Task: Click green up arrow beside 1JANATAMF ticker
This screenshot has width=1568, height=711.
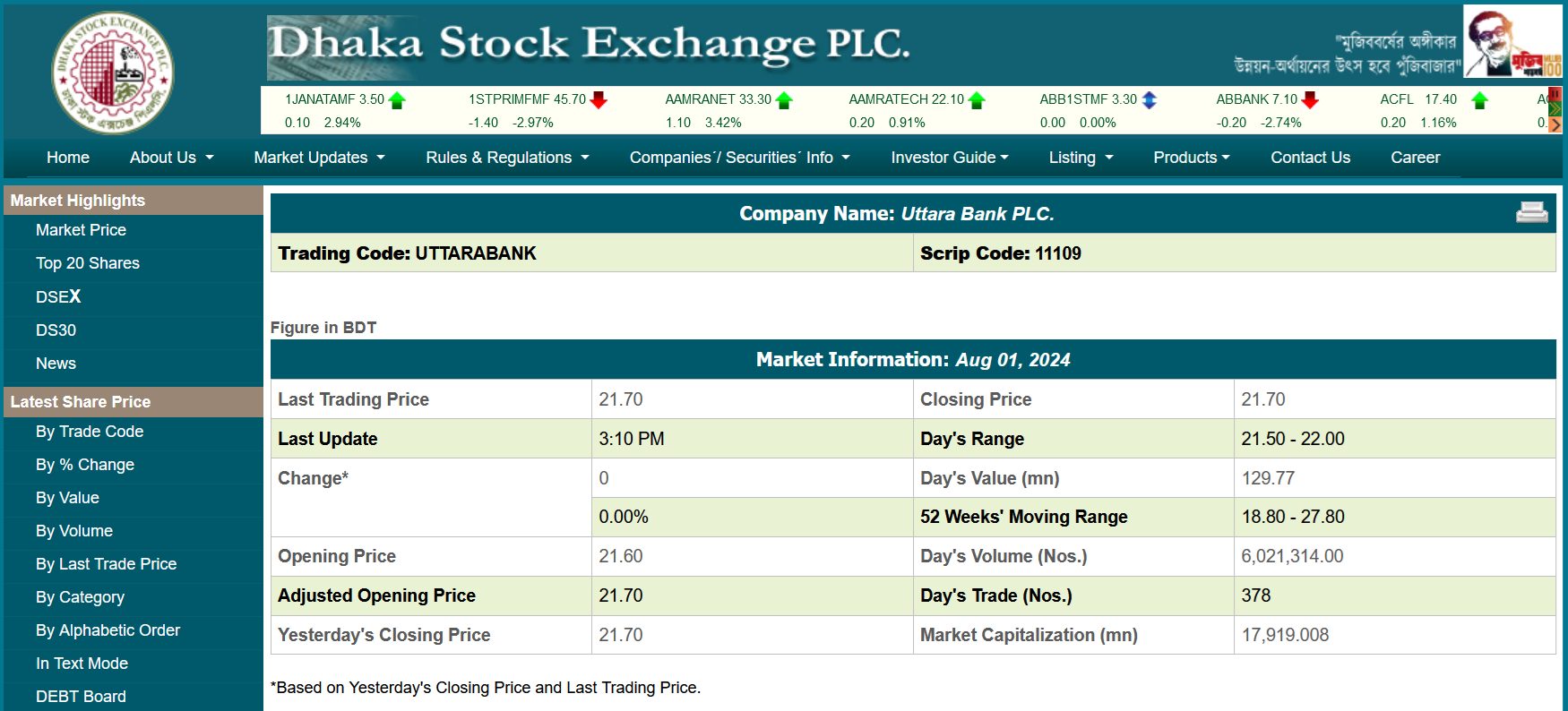Action: (397, 100)
